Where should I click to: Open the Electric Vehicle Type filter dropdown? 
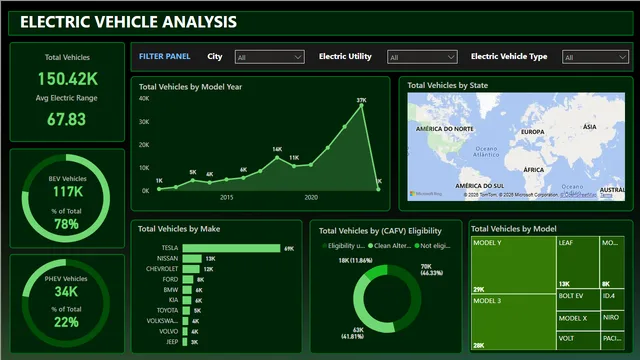click(595, 57)
